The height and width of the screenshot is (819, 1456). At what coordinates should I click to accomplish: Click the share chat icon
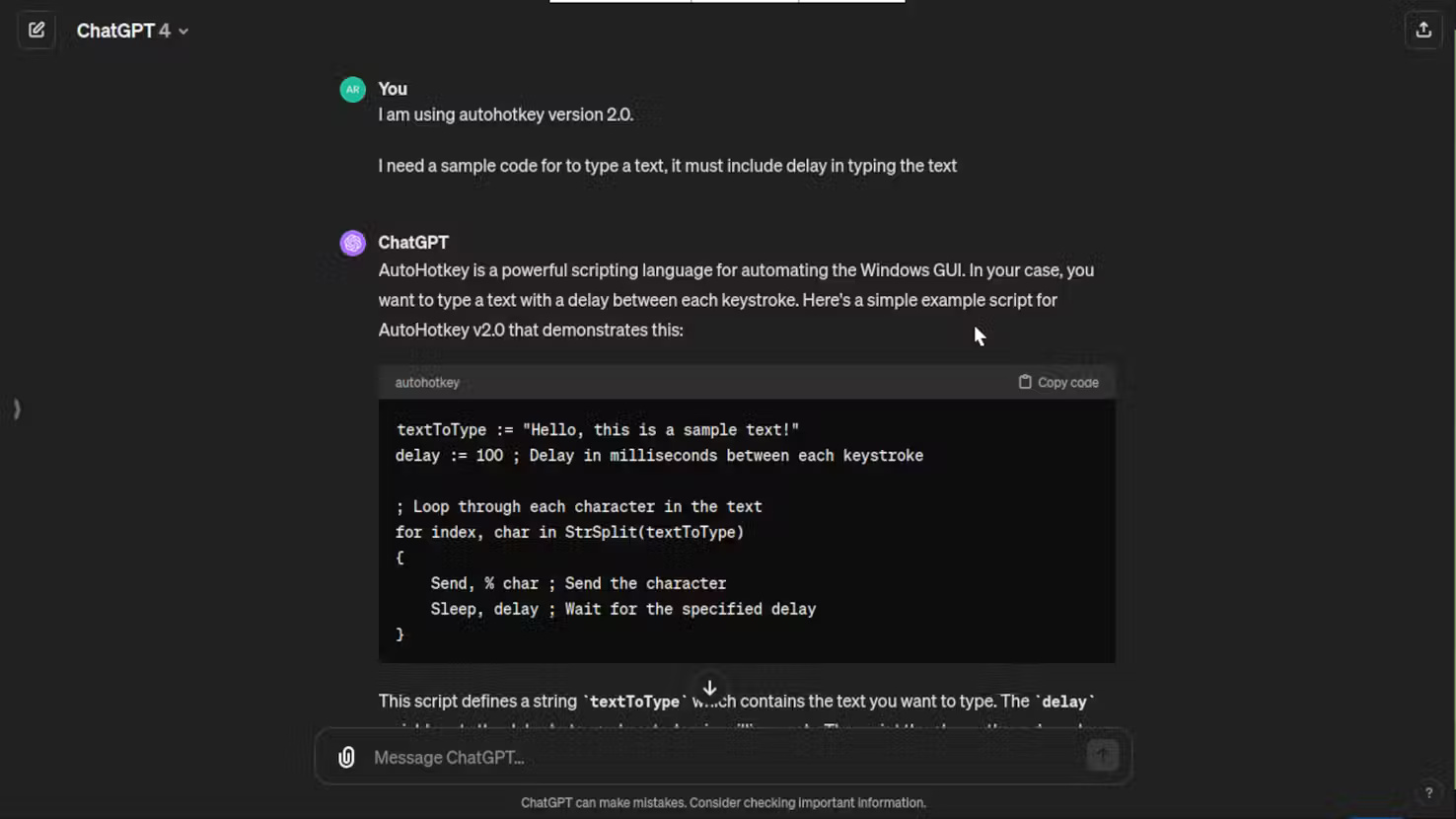1422,31
